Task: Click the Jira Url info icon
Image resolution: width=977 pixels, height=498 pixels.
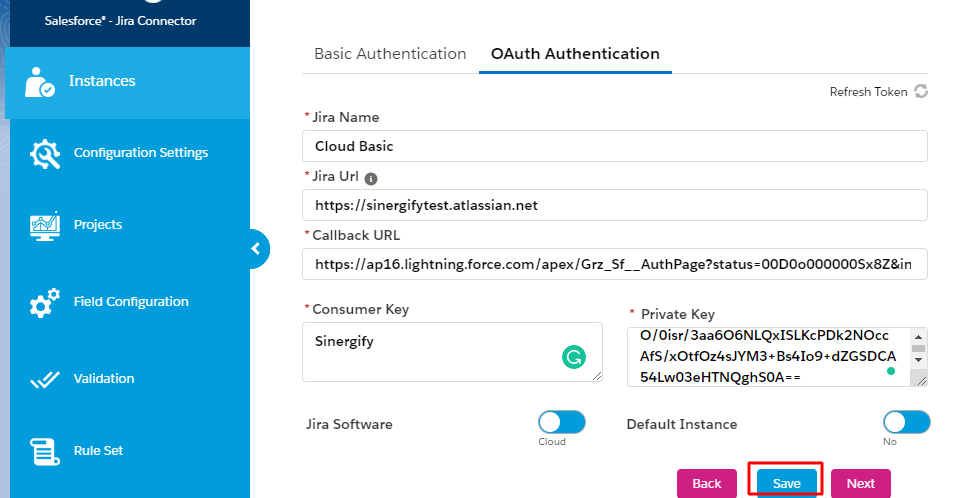Action: pyautogui.click(x=371, y=179)
